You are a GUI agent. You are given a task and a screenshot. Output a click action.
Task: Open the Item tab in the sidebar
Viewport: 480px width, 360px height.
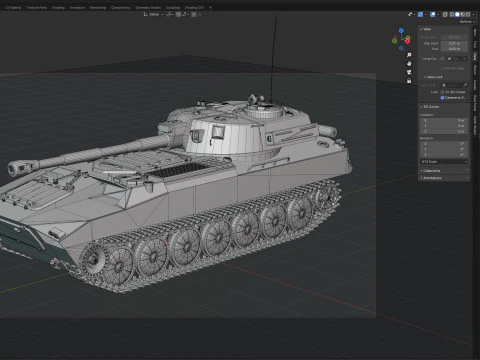[x=475, y=33]
